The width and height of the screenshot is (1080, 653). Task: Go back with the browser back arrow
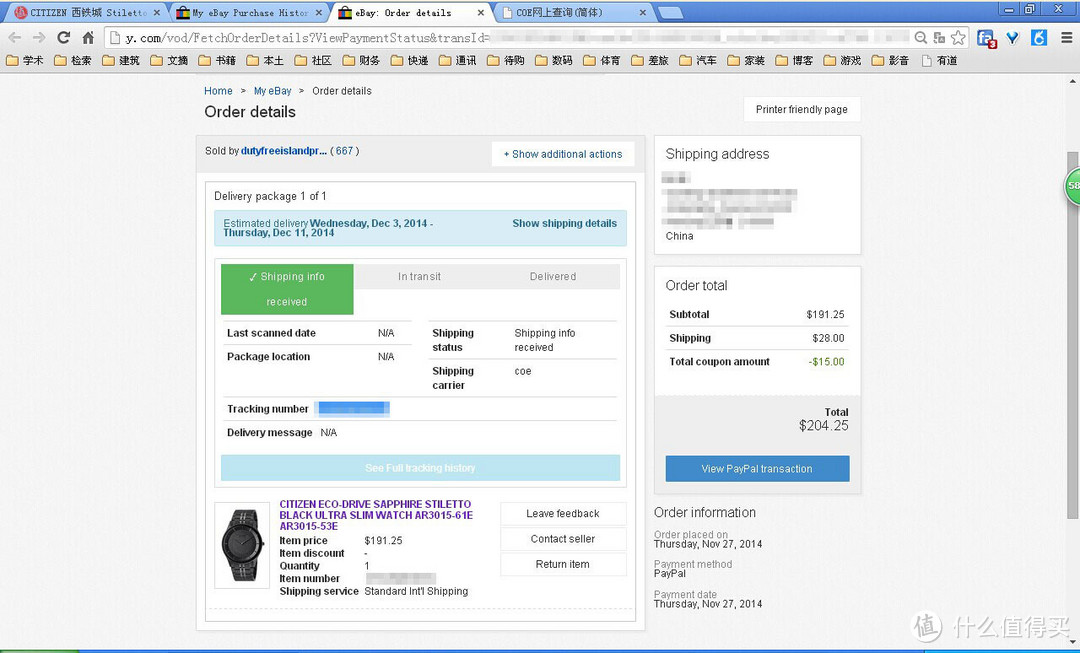tap(14, 38)
